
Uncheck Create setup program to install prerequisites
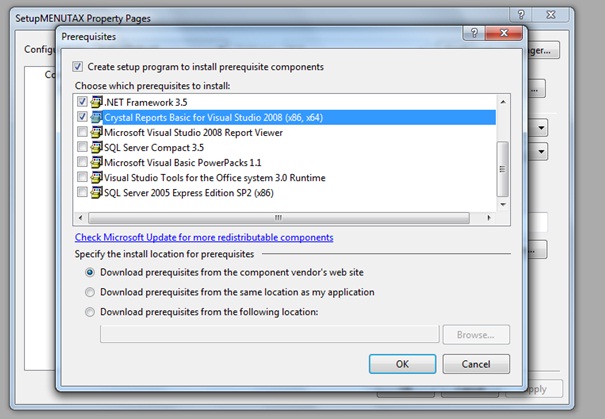(78, 67)
